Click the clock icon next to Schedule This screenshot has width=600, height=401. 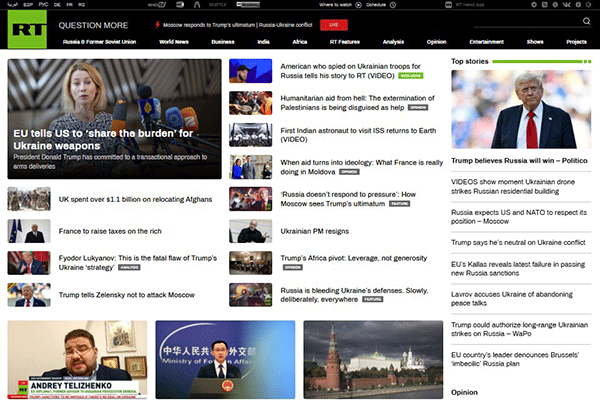[x=393, y=5]
